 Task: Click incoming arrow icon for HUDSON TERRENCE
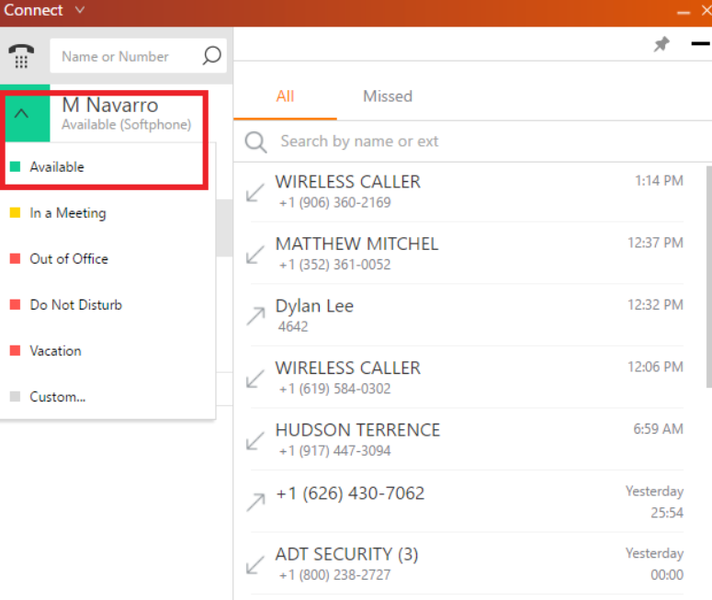pyautogui.click(x=255, y=441)
